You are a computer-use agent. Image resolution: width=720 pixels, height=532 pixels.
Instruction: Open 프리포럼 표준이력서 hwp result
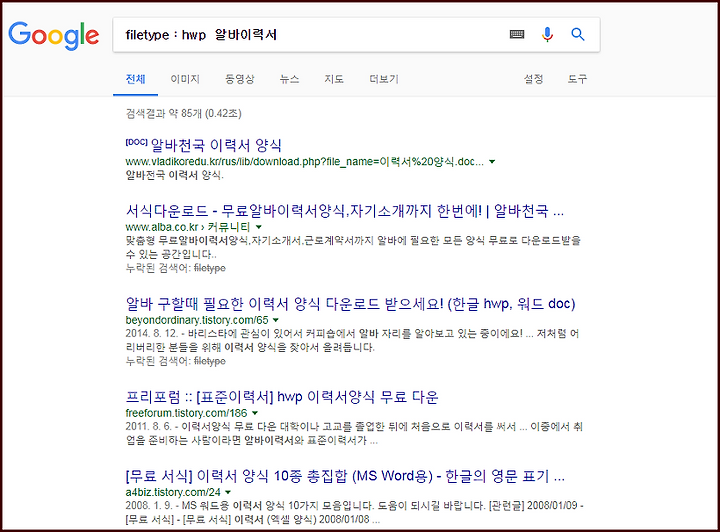pos(282,397)
